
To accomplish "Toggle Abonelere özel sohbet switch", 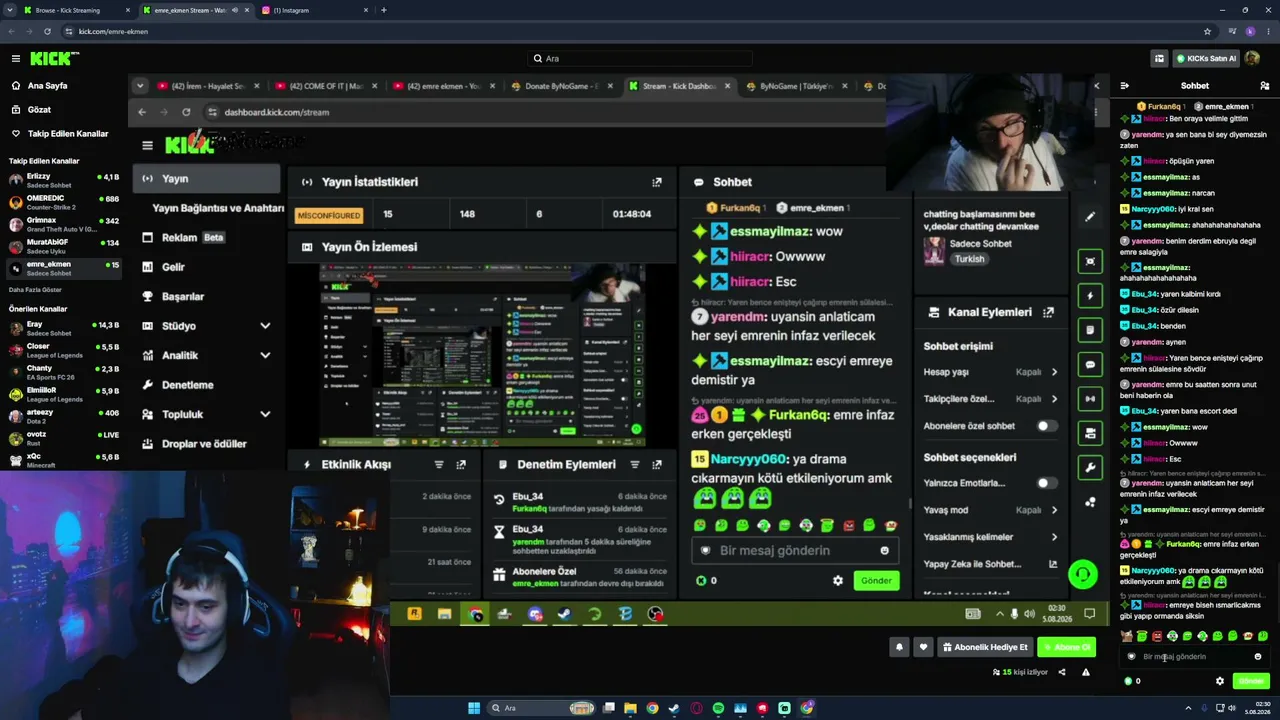I will [x=1046, y=426].
